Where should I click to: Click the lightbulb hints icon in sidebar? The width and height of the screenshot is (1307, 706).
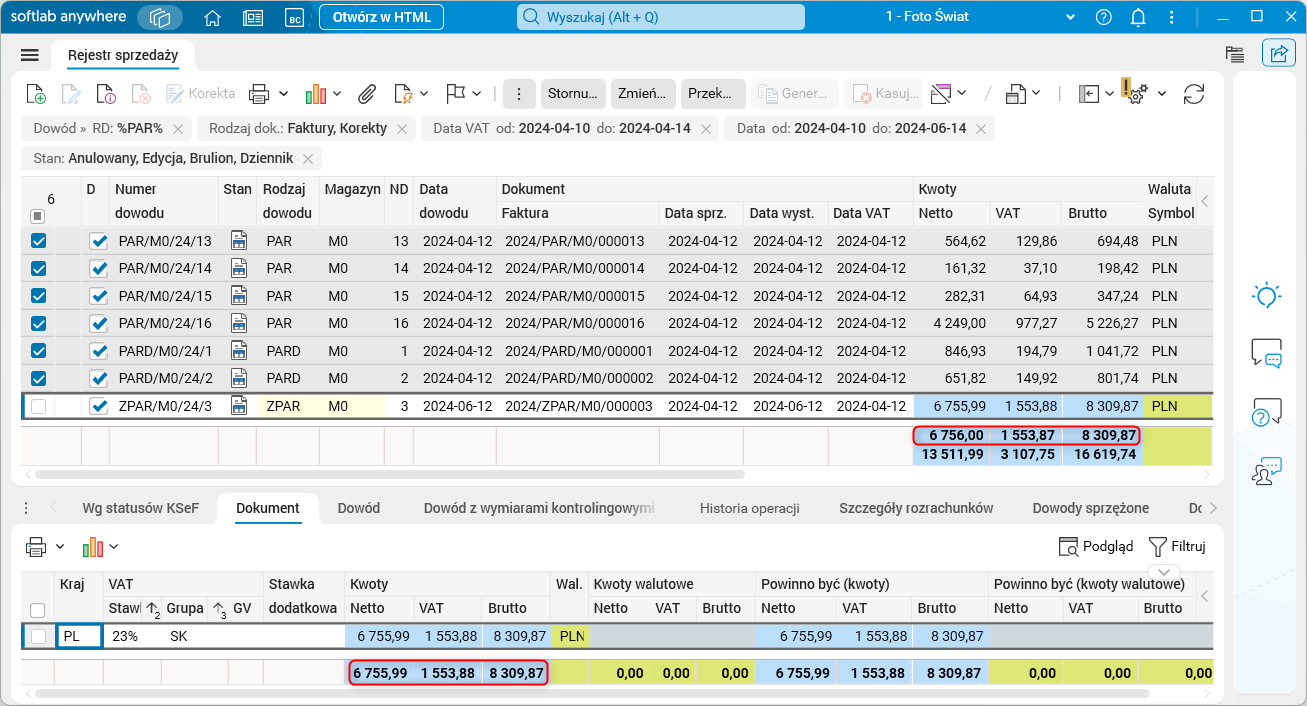(x=1266, y=295)
